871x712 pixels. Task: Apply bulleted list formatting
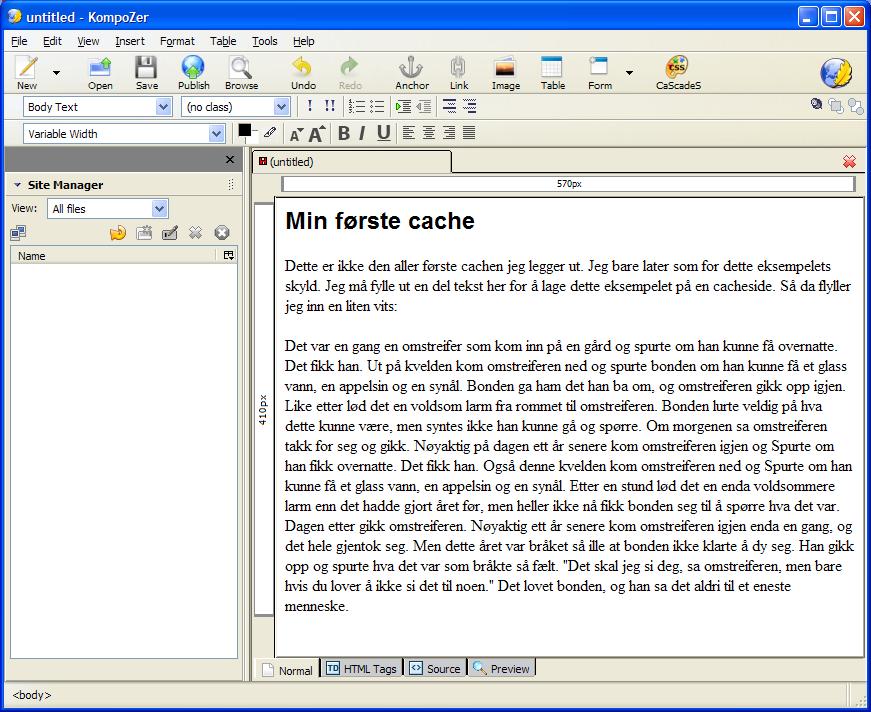377,106
